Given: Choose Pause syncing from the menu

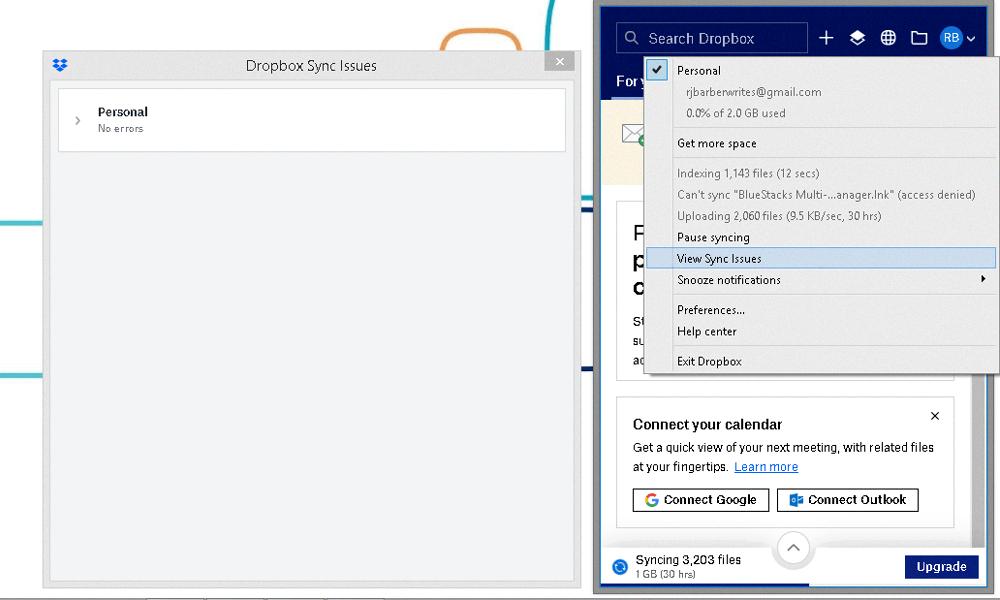Looking at the screenshot, I should (x=713, y=237).
